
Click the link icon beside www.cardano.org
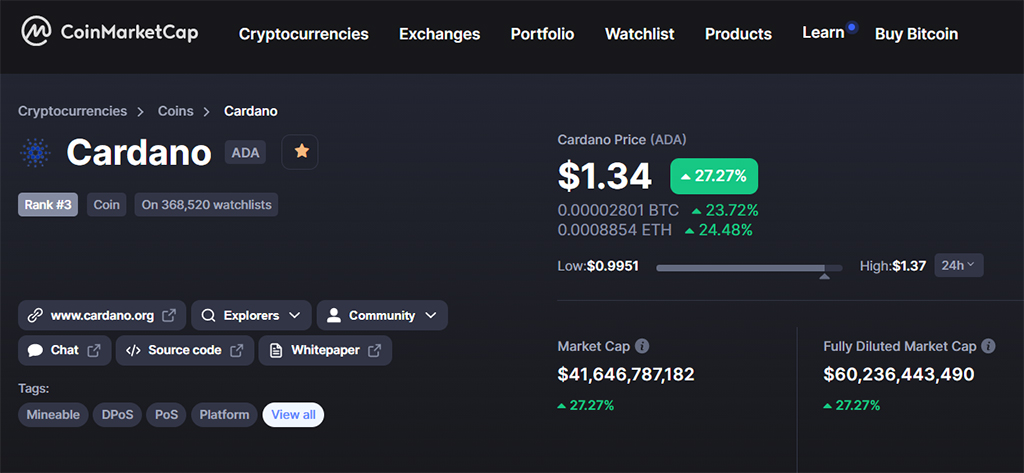tap(35, 316)
